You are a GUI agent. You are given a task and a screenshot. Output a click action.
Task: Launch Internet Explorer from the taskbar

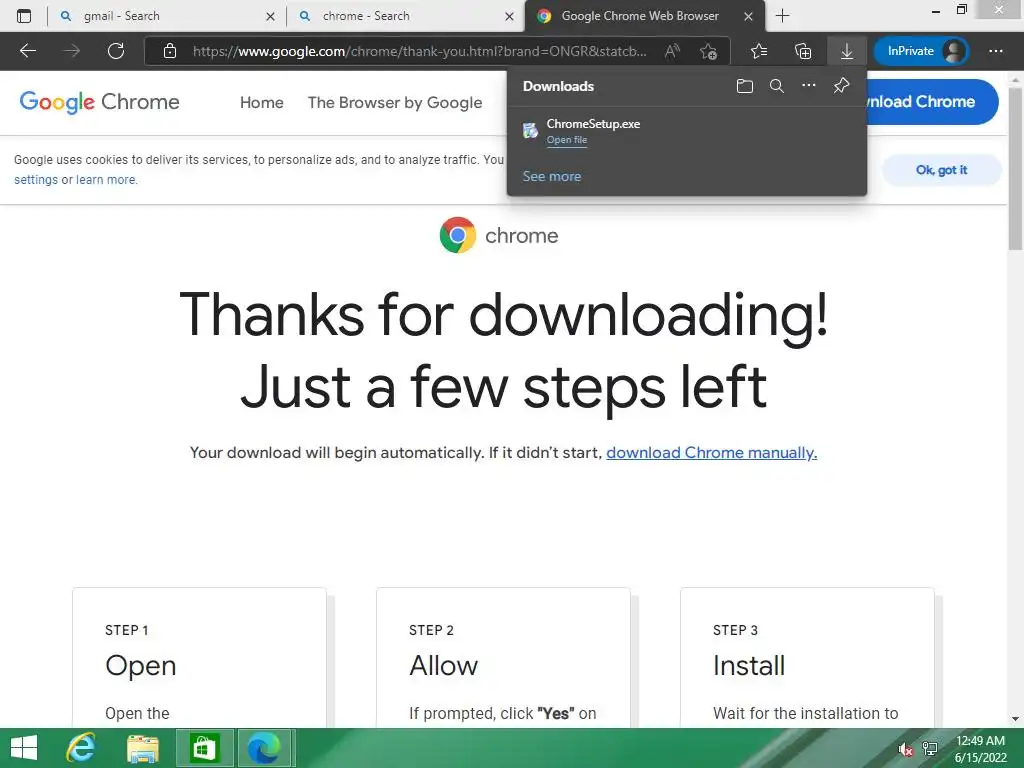pyautogui.click(x=81, y=748)
